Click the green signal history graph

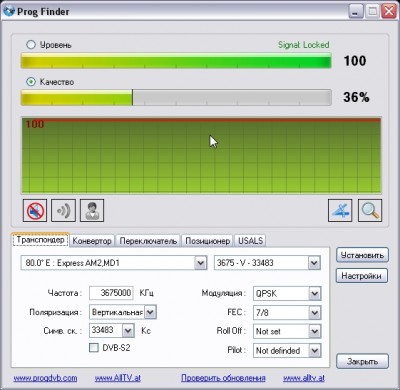tap(201, 155)
